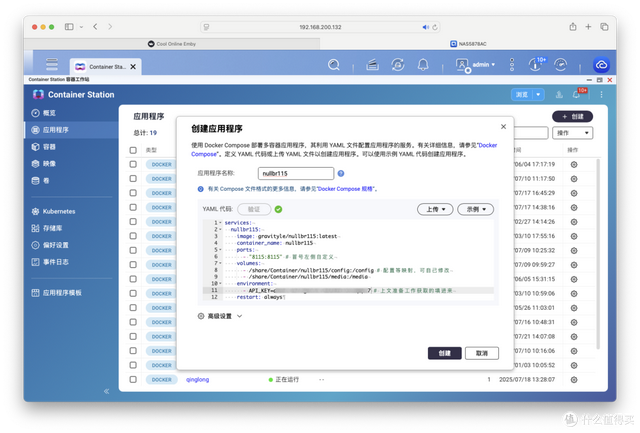
Task: Open Kubernetes in the sidebar
Action: tap(53, 211)
